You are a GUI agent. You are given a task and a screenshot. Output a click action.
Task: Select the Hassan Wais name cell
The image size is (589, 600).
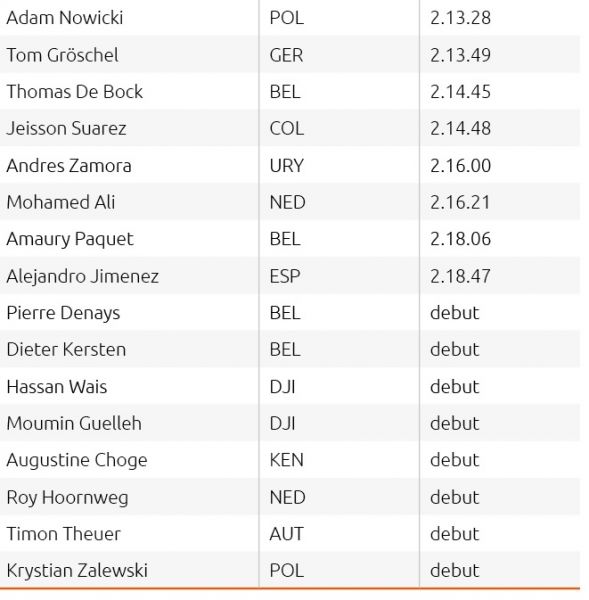pyautogui.click(x=129, y=386)
